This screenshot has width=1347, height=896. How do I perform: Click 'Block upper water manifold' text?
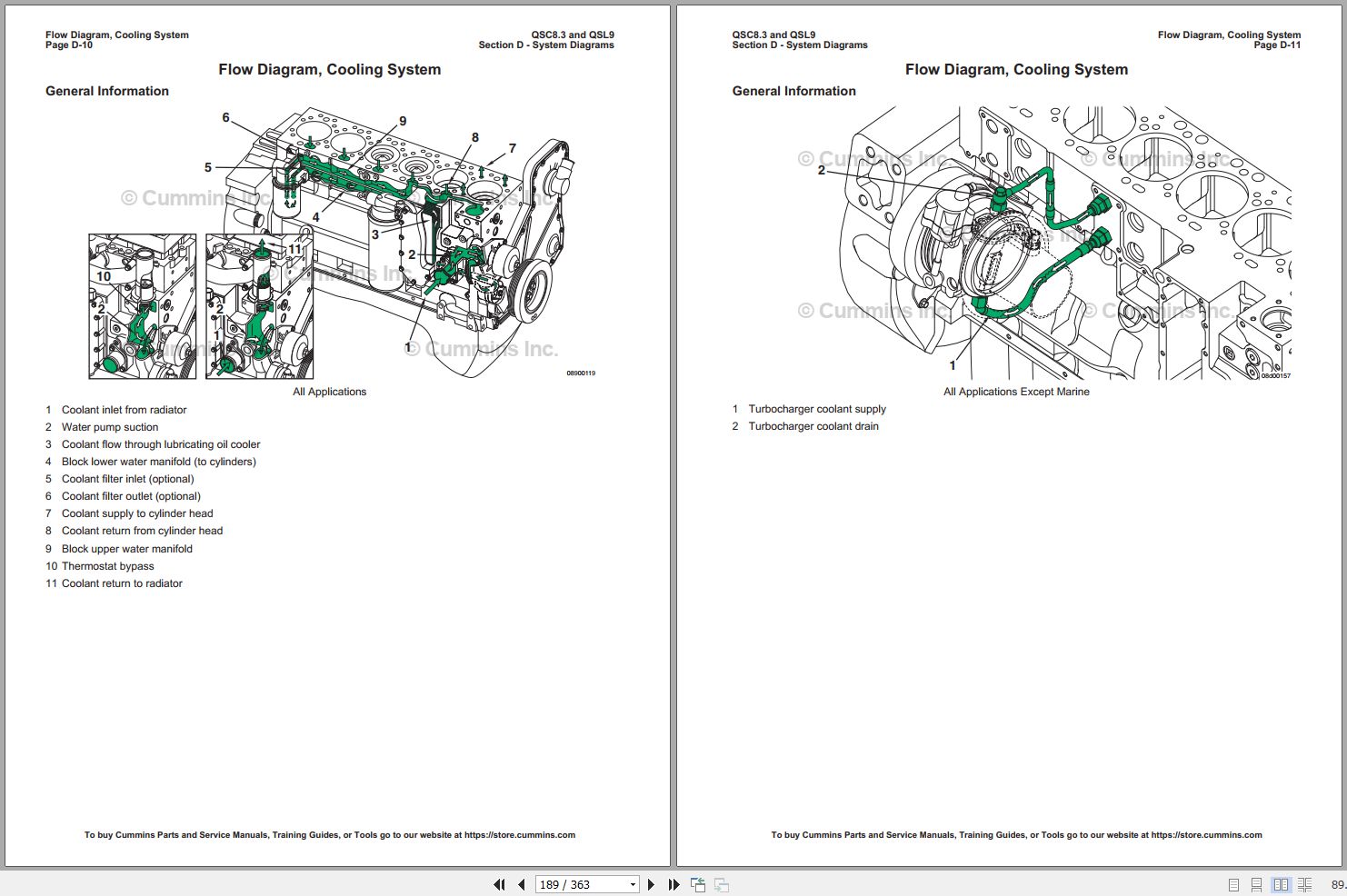[127, 549]
